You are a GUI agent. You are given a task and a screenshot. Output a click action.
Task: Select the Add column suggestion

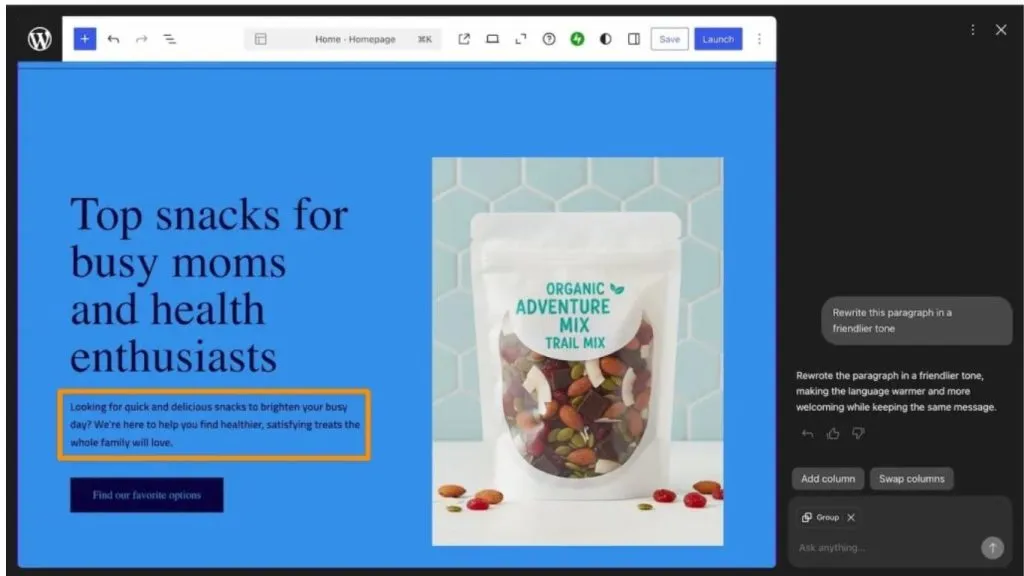(827, 479)
